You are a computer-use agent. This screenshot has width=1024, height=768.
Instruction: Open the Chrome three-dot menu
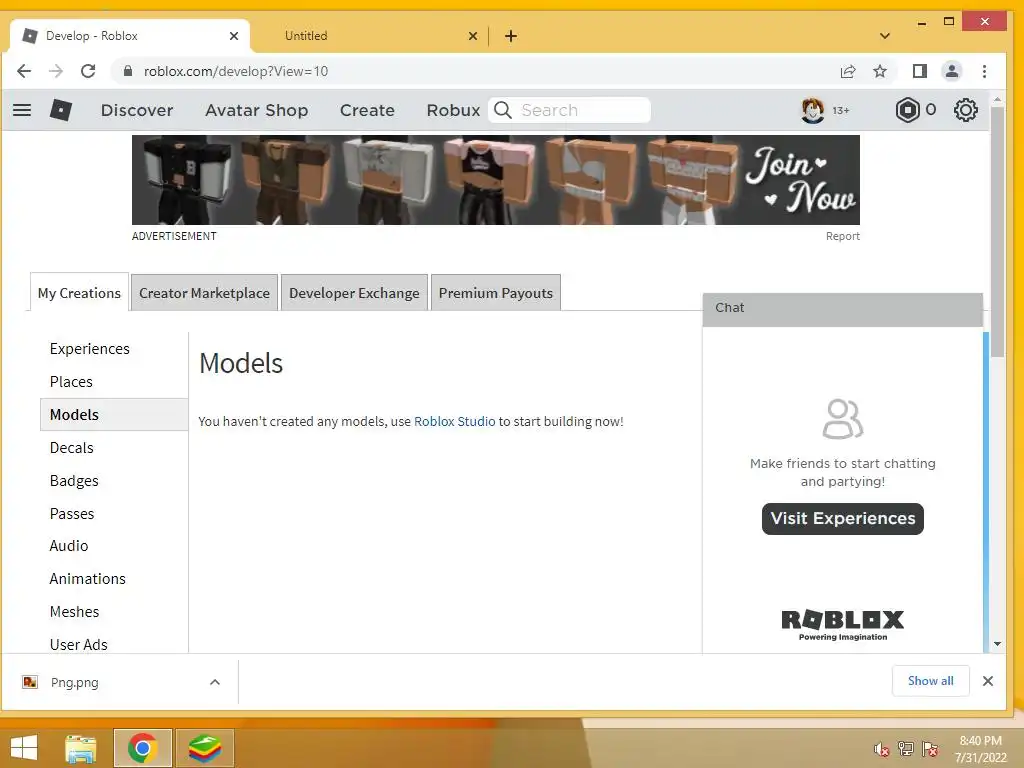coord(984,71)
